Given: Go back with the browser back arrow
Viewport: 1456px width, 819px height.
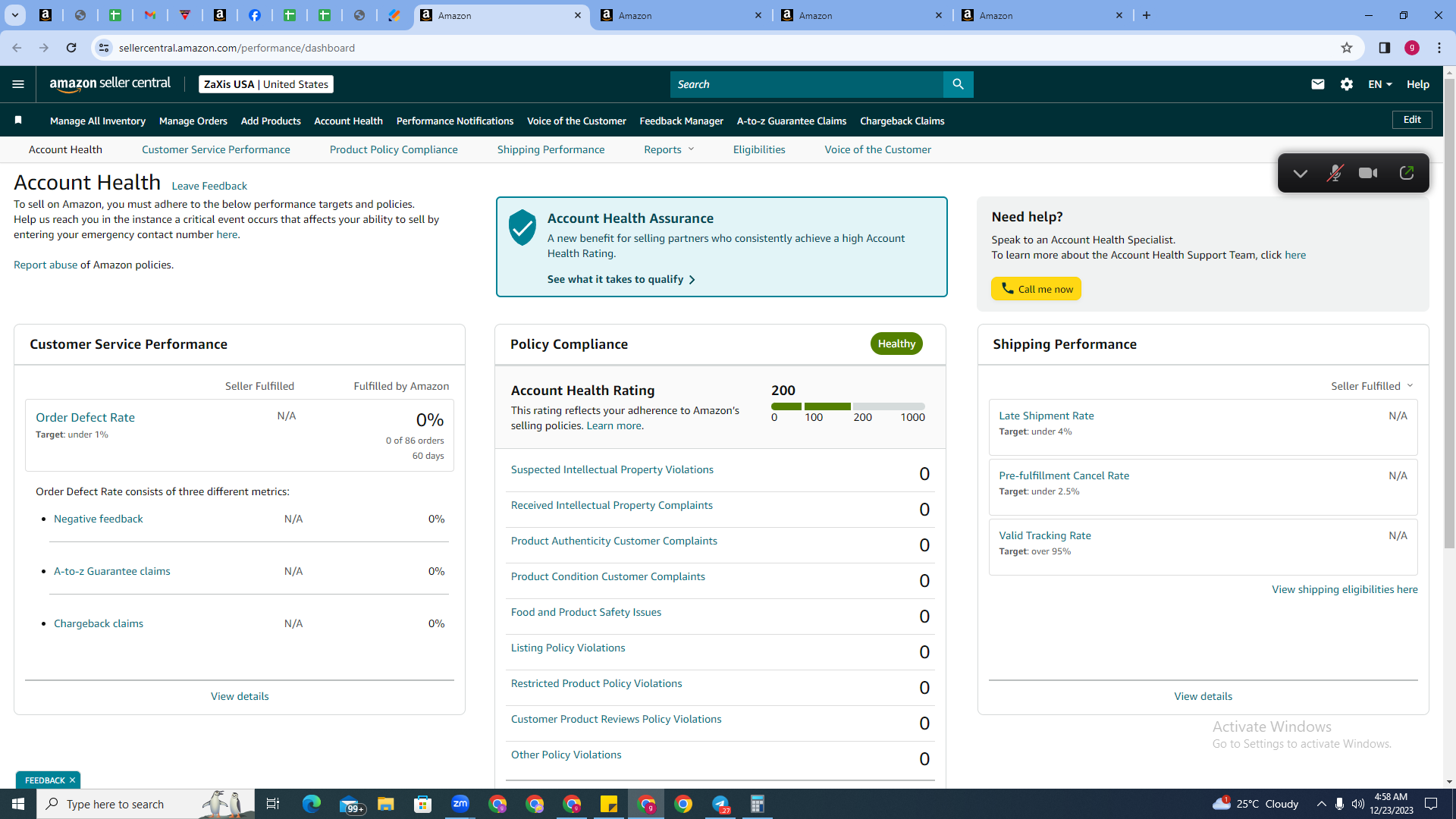Looking at the screenshot, I should (17, 48).
